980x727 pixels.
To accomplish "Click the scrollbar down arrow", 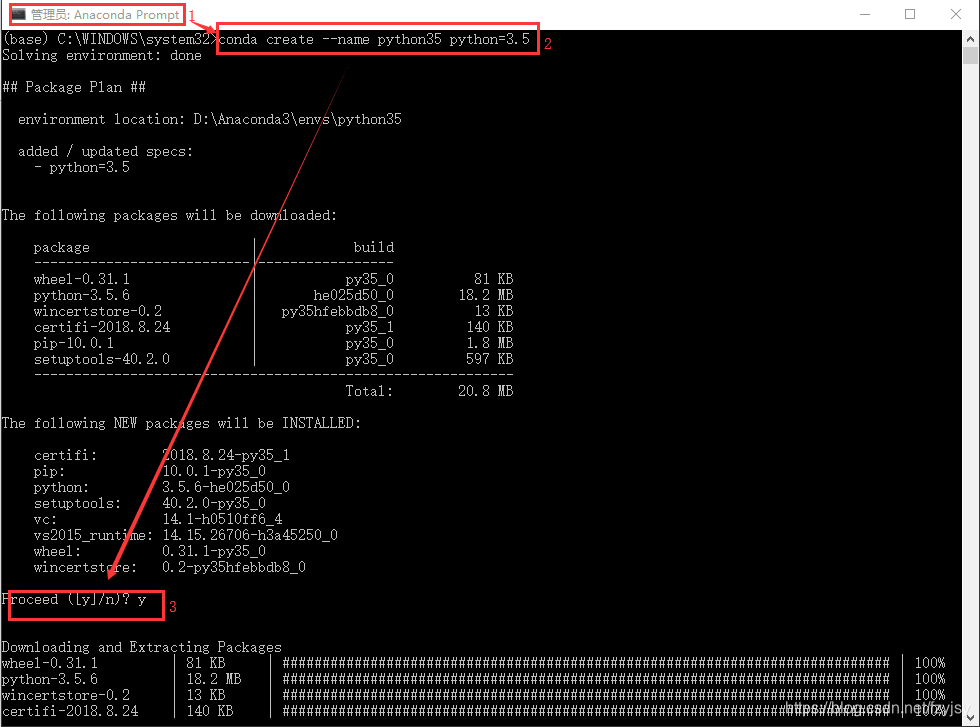I will pos(969,716).
